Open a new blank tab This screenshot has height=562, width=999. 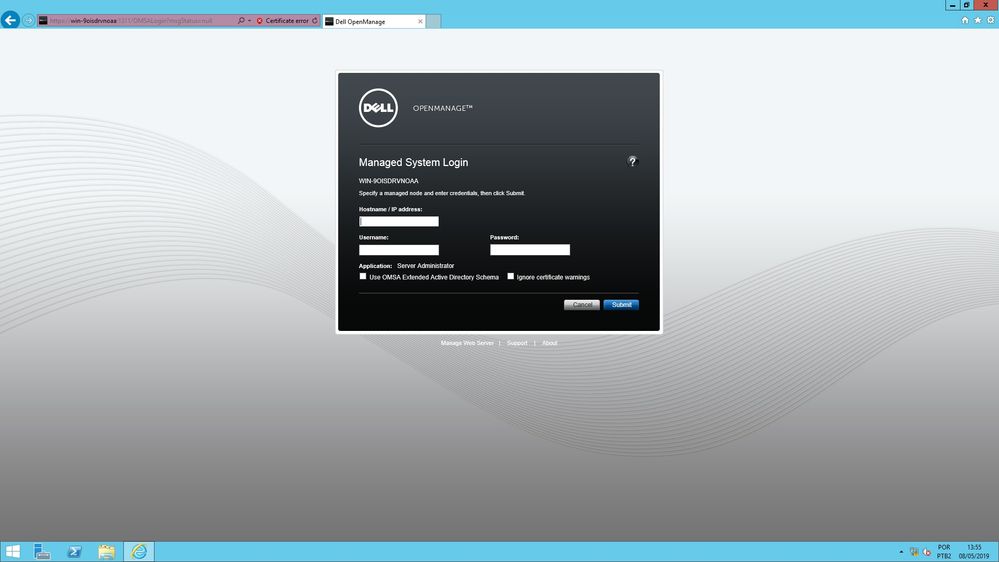pyautogui.click(x=433, y=22)
